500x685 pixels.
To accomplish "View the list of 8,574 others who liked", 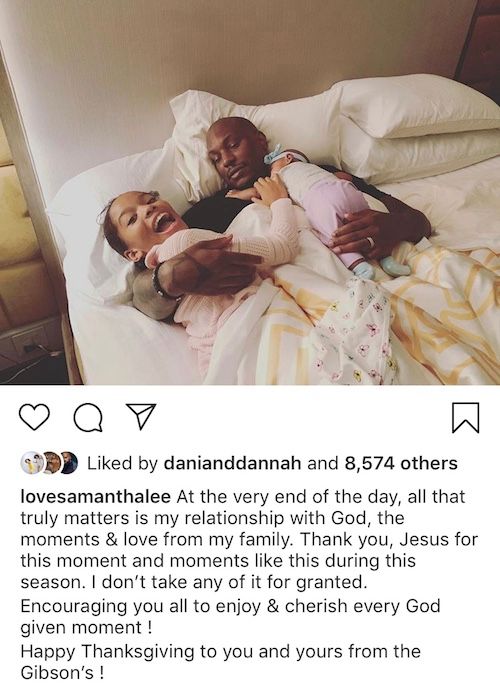I will [x=401, y=464].
